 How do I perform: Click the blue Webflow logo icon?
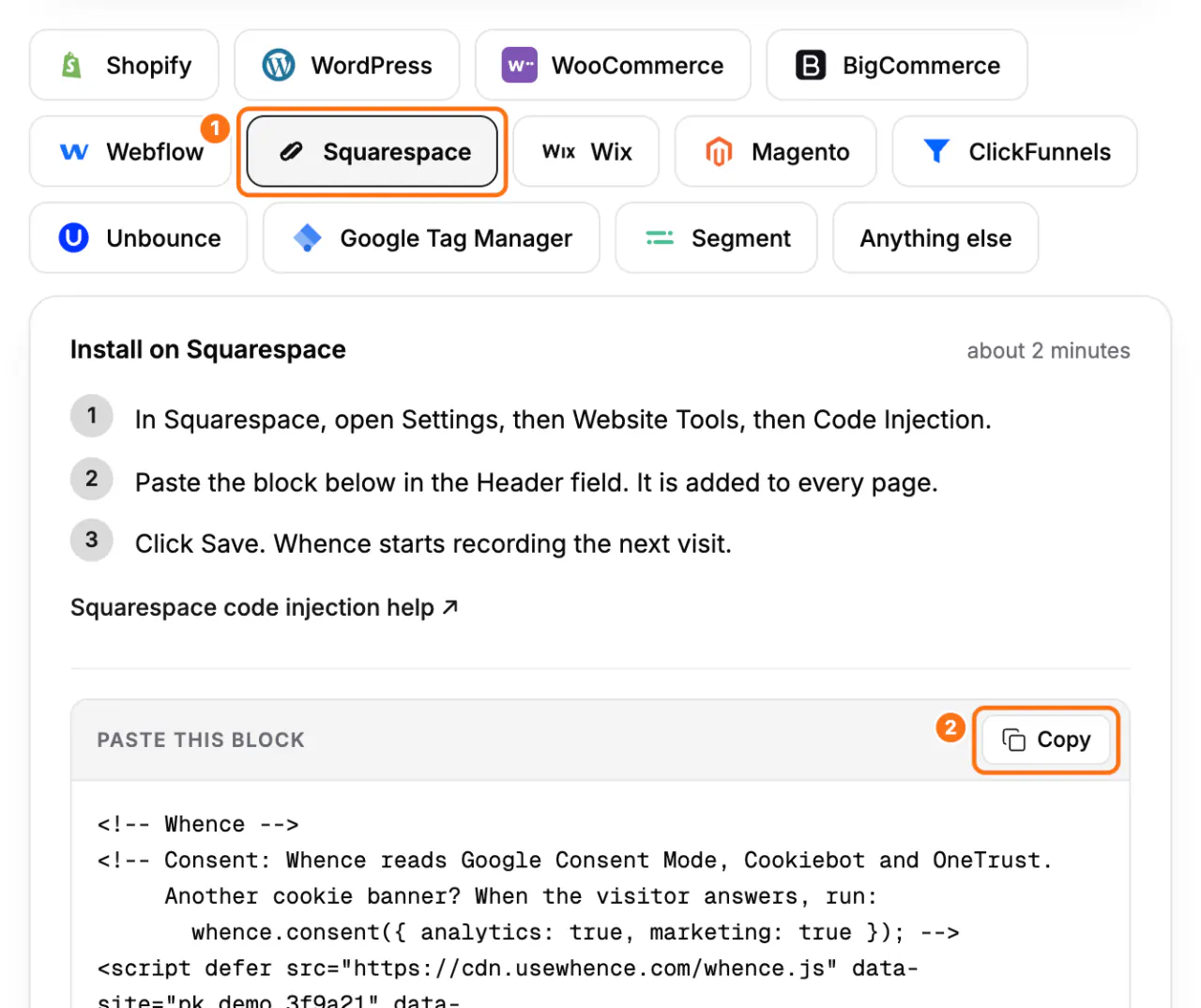click(x=74, y=152)
